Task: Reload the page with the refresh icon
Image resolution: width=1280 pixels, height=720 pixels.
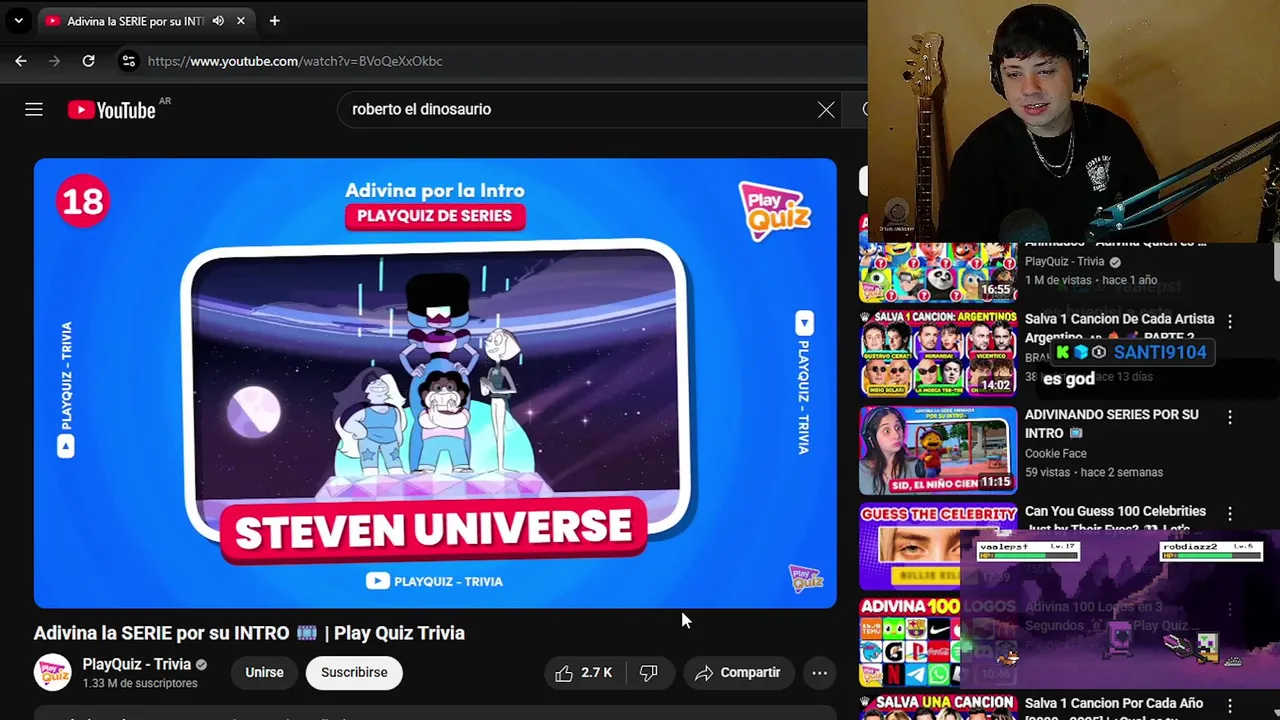Action: point(88,61)
